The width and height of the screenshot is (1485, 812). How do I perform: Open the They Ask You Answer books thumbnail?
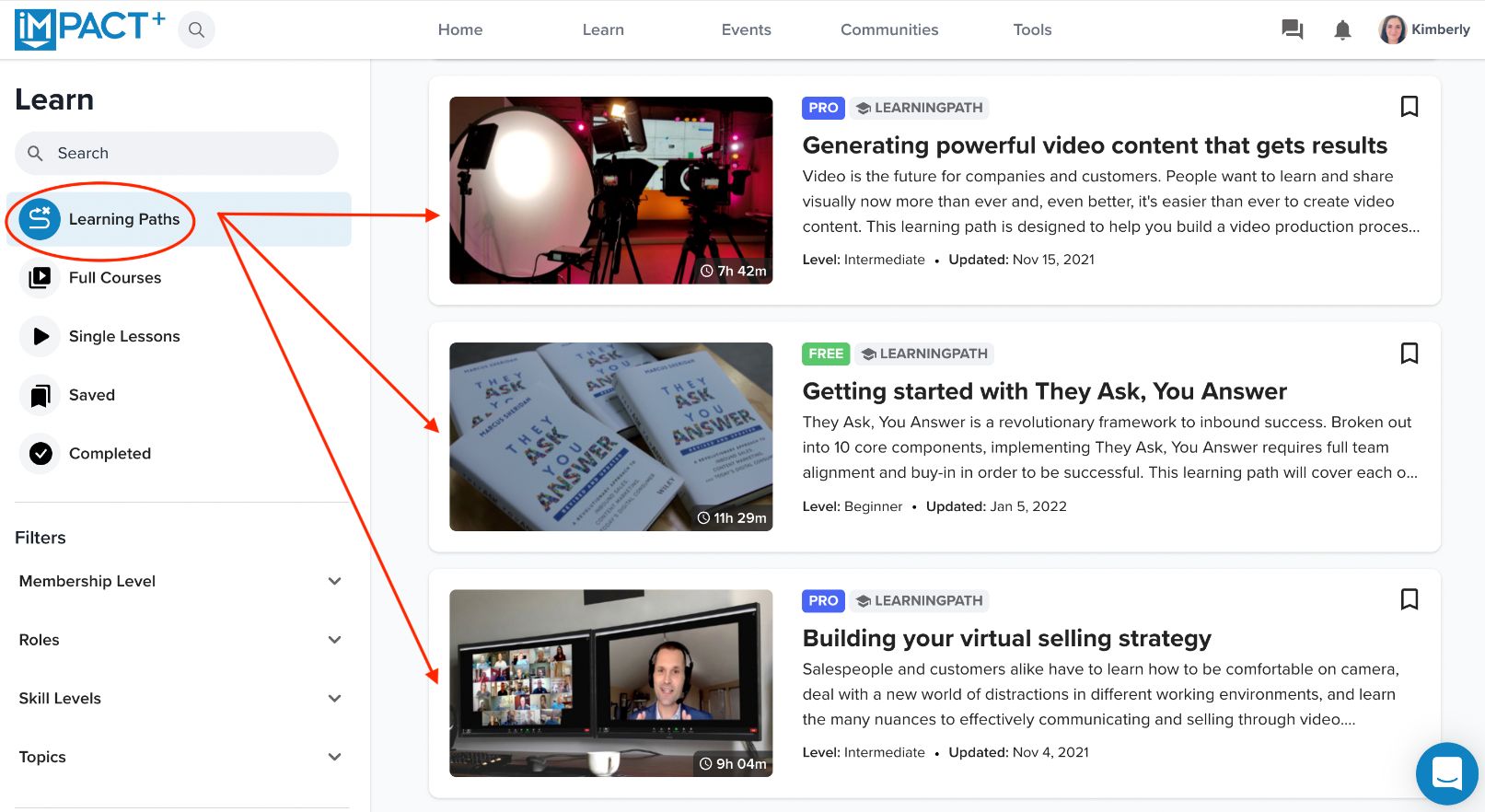coord(610,436)
